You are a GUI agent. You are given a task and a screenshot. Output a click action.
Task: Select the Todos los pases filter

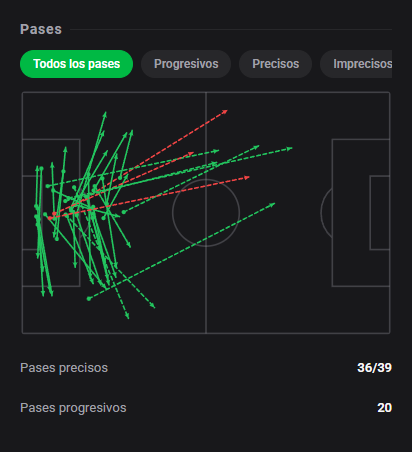click(x=76, y=64)
